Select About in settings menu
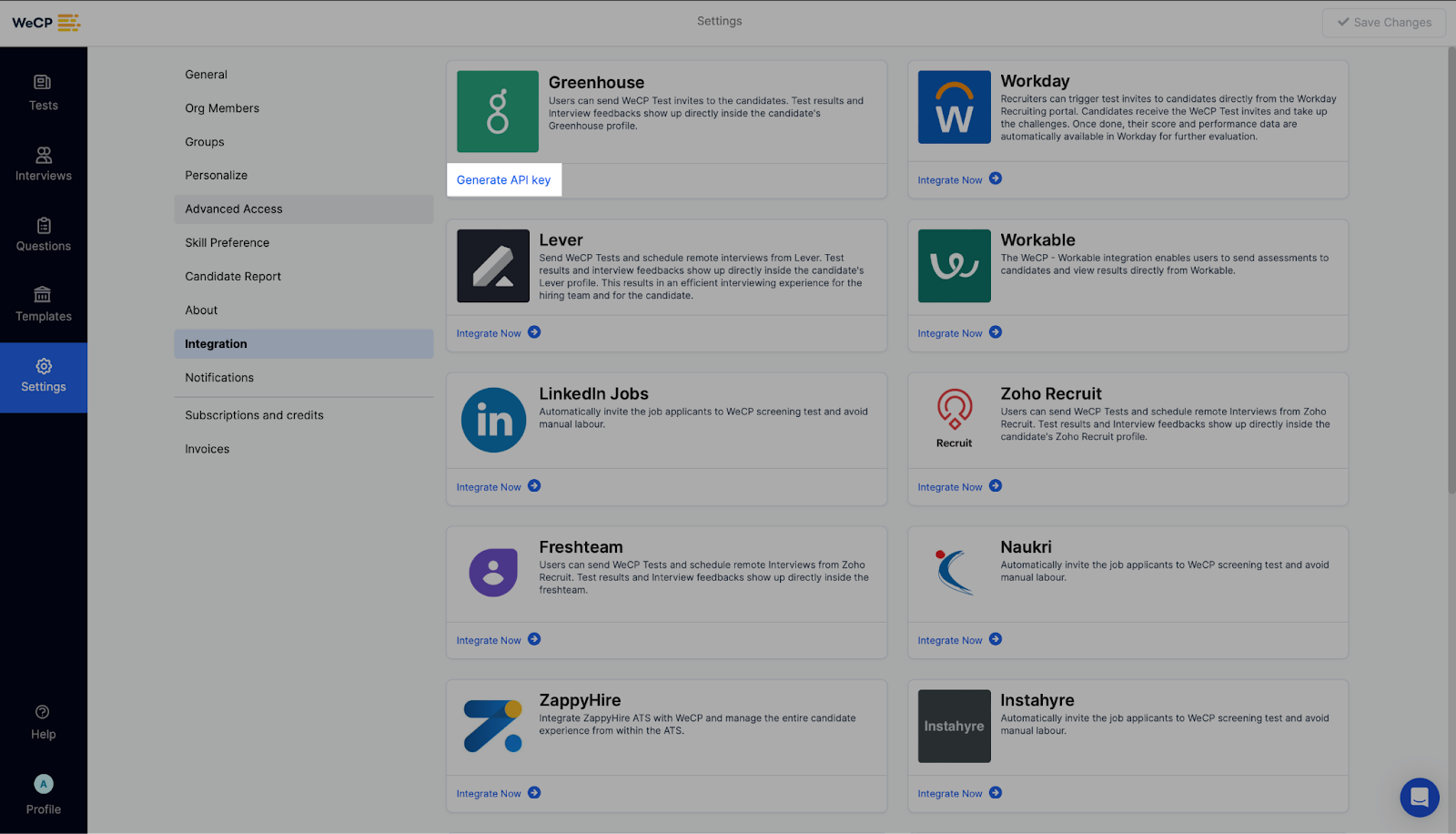Image resolution: width=1456 pixels, height=834 pixels. [304, 310]
